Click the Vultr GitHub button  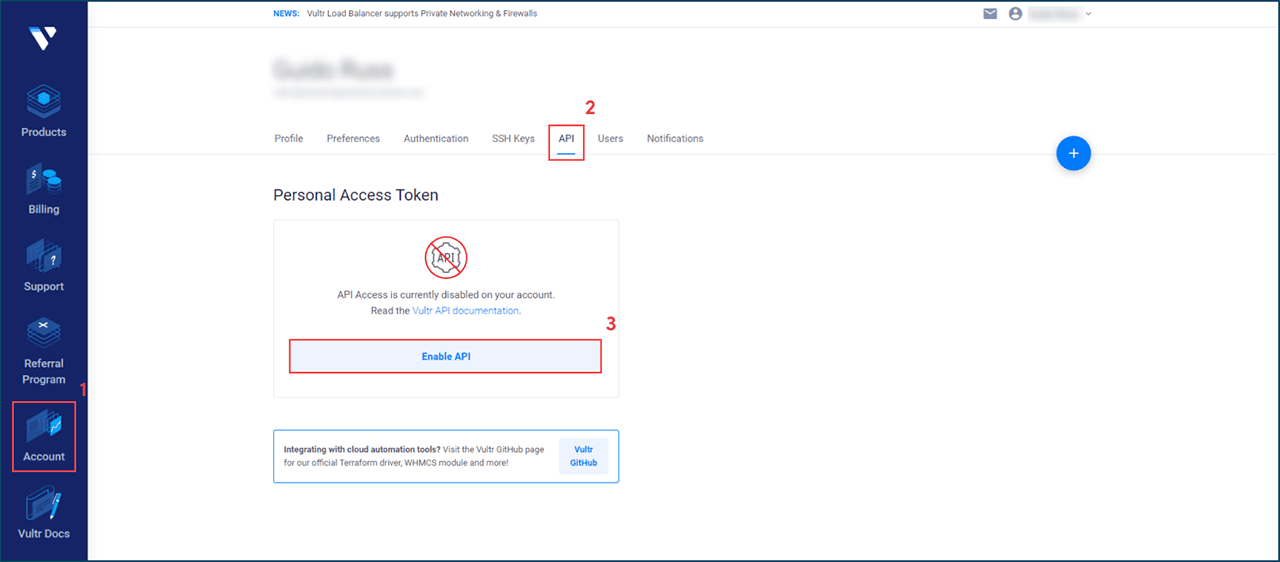point(583,456)
